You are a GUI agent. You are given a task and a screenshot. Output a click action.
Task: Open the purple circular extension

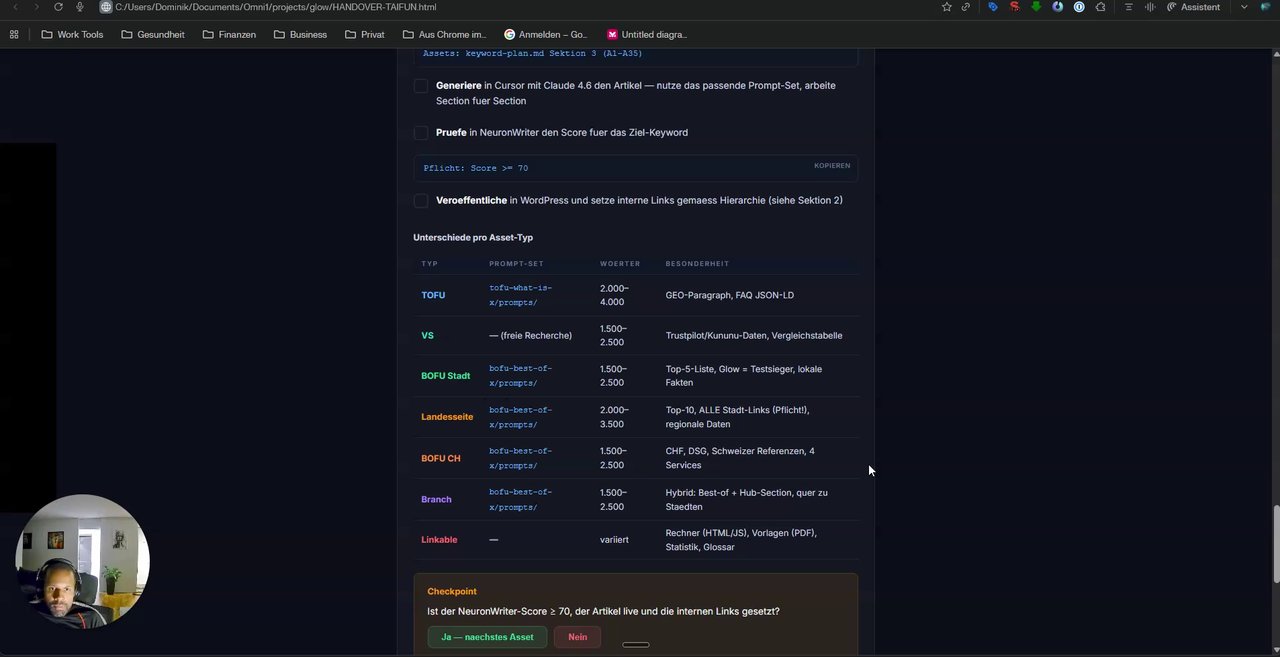[x=1057, y=7]
